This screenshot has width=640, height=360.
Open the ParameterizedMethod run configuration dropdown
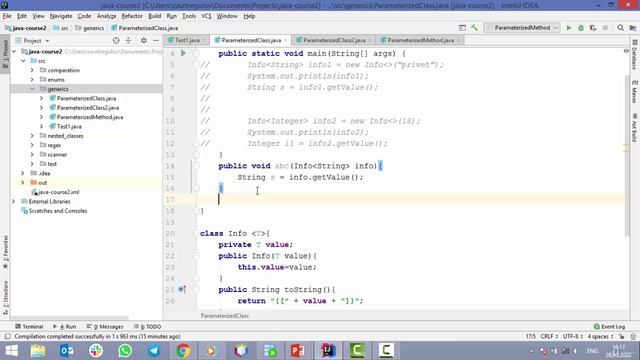[522, 28]
